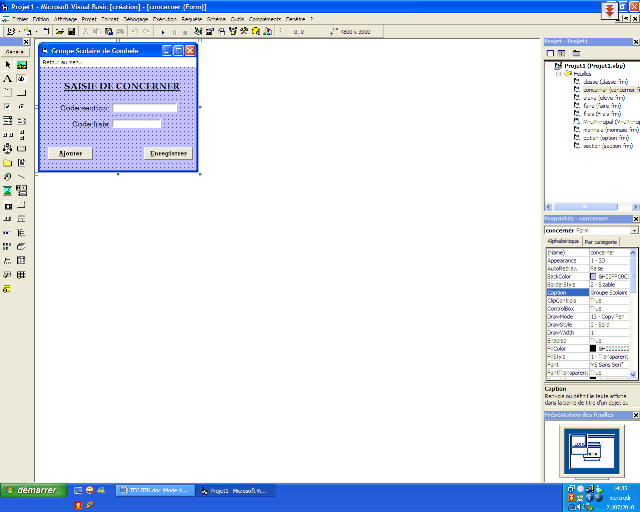Collapse the Projet1 root node
This screenshot has width=640, height=512.
pos(547,66)
